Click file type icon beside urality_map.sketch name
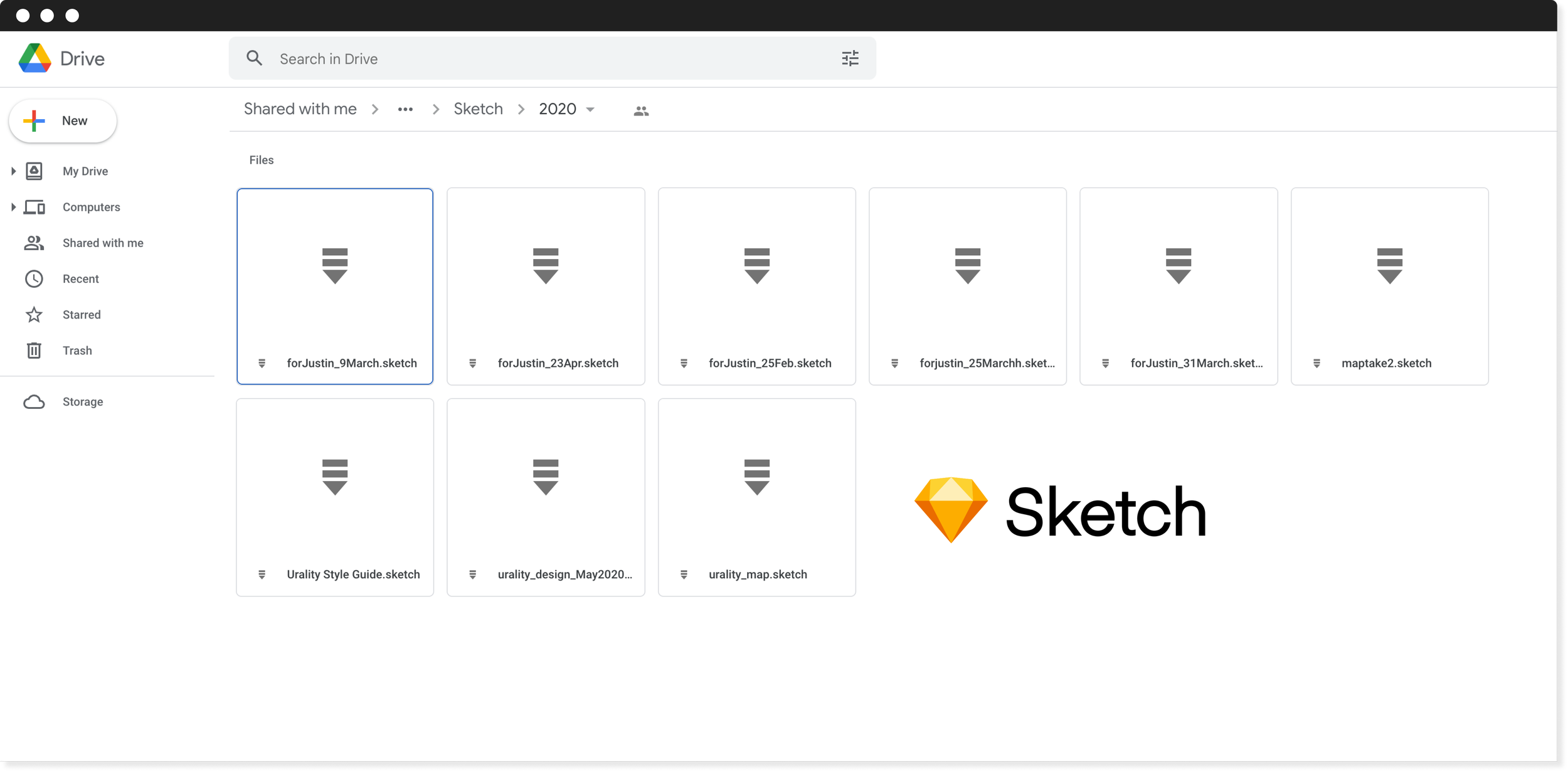The width and height of the screenshot is (1568, 772). tap(684, 574)
